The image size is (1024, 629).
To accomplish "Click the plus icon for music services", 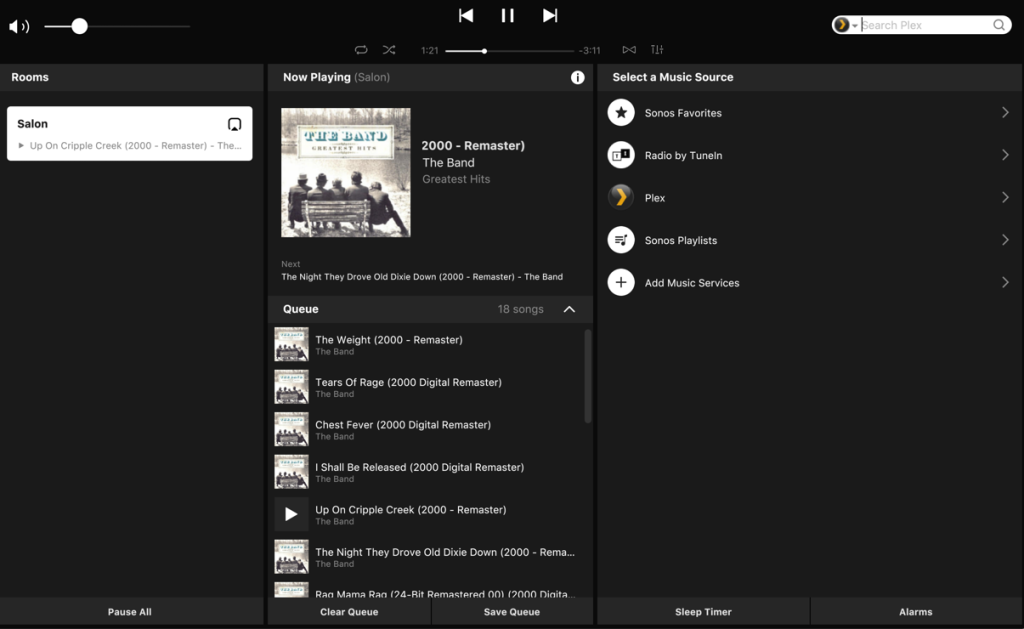I will (621, 282).
